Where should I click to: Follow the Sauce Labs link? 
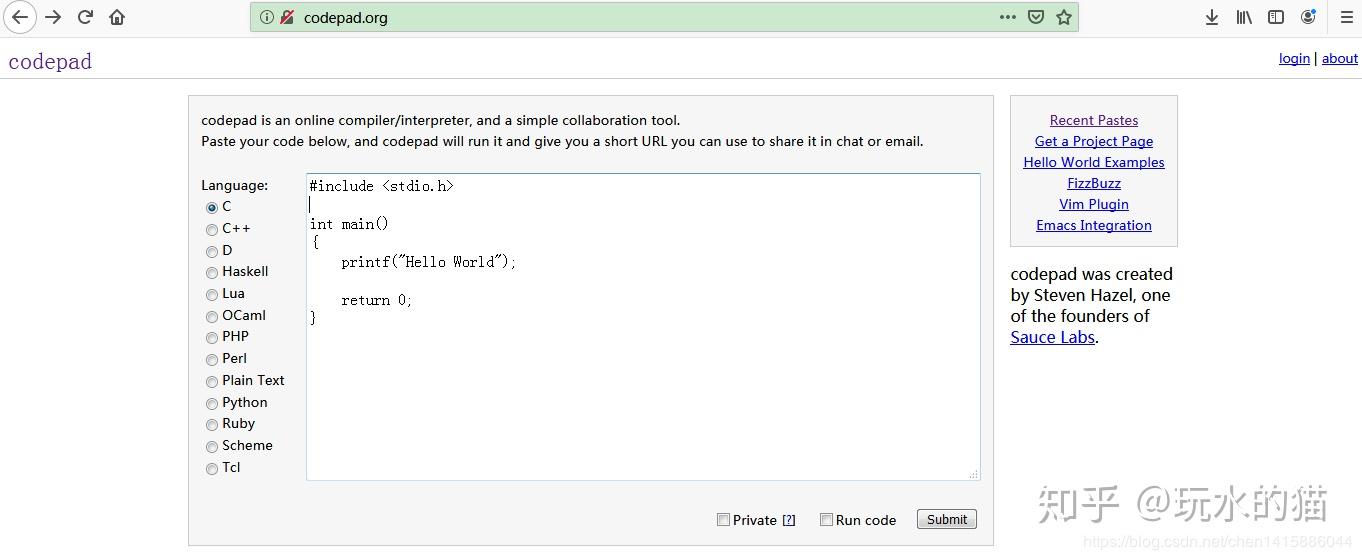[1052, 337]
